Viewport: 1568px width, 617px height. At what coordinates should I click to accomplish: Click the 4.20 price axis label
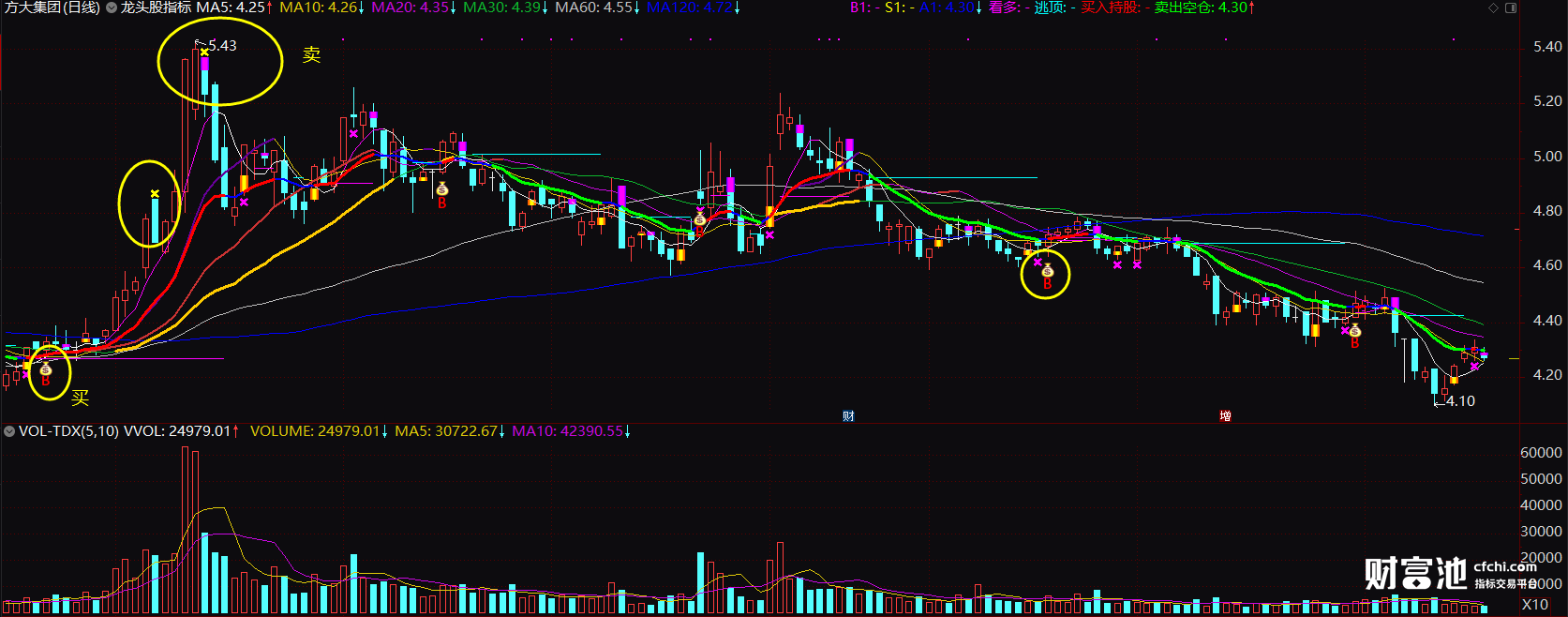(x=1547, y=375)
